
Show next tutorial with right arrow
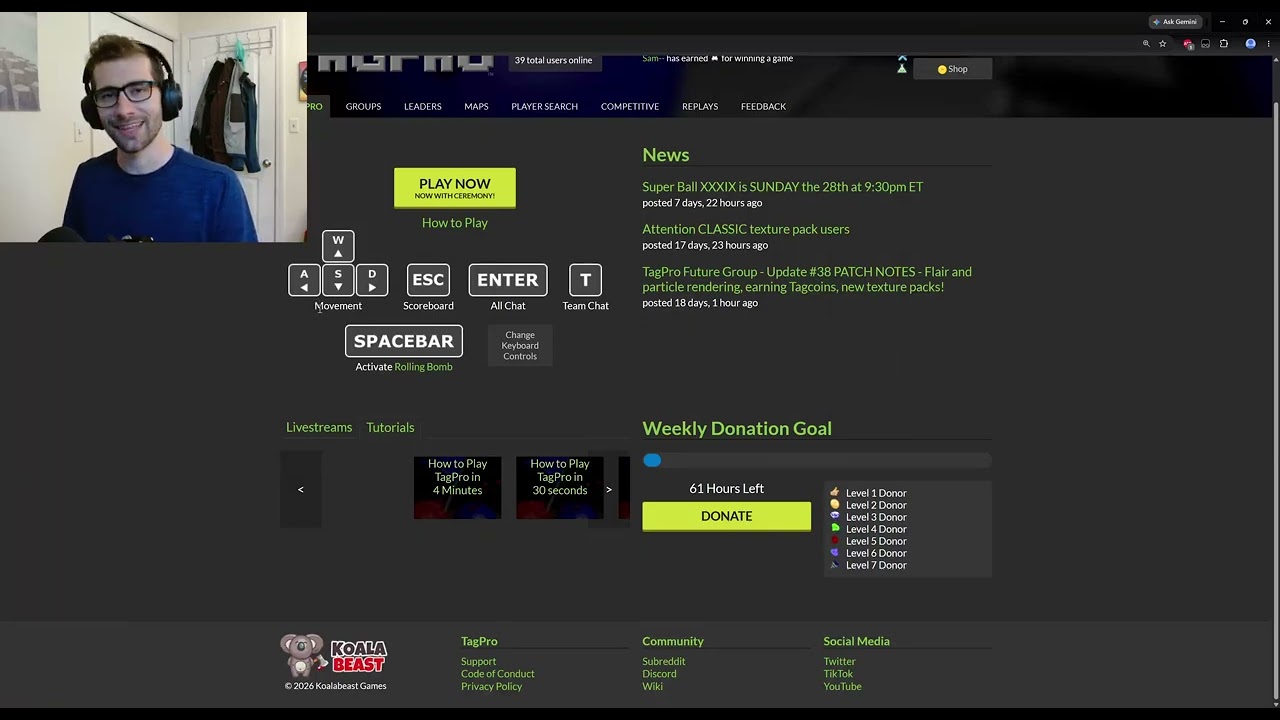(609, 489)
